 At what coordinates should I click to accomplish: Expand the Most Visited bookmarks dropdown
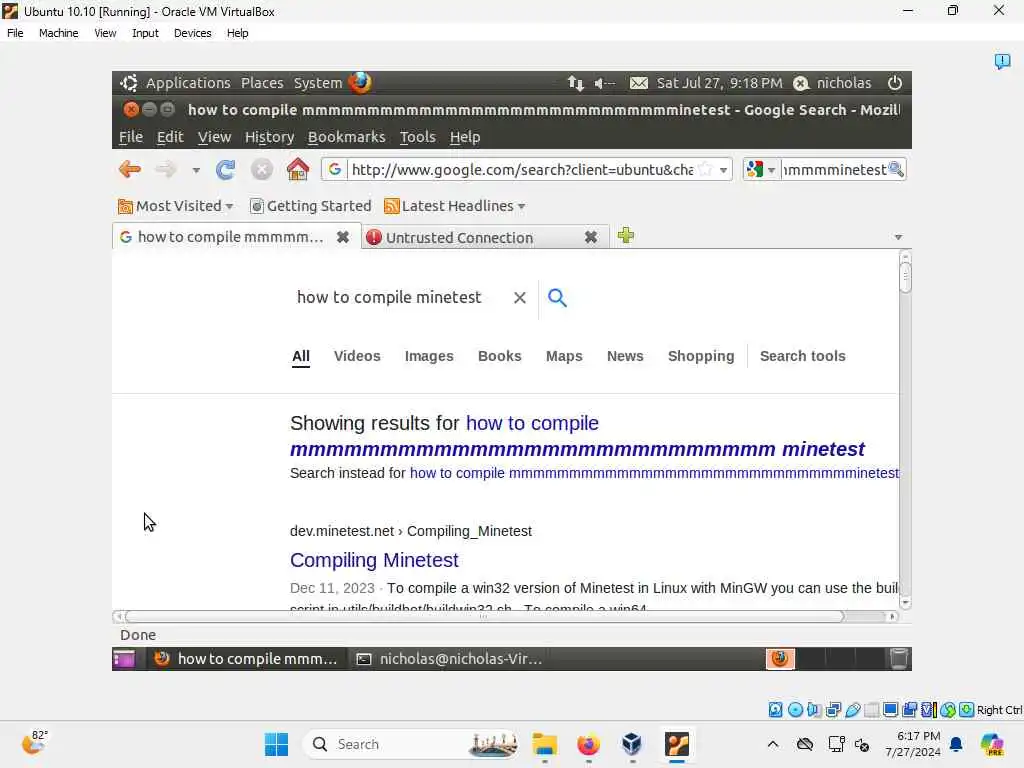coord(229,206)
